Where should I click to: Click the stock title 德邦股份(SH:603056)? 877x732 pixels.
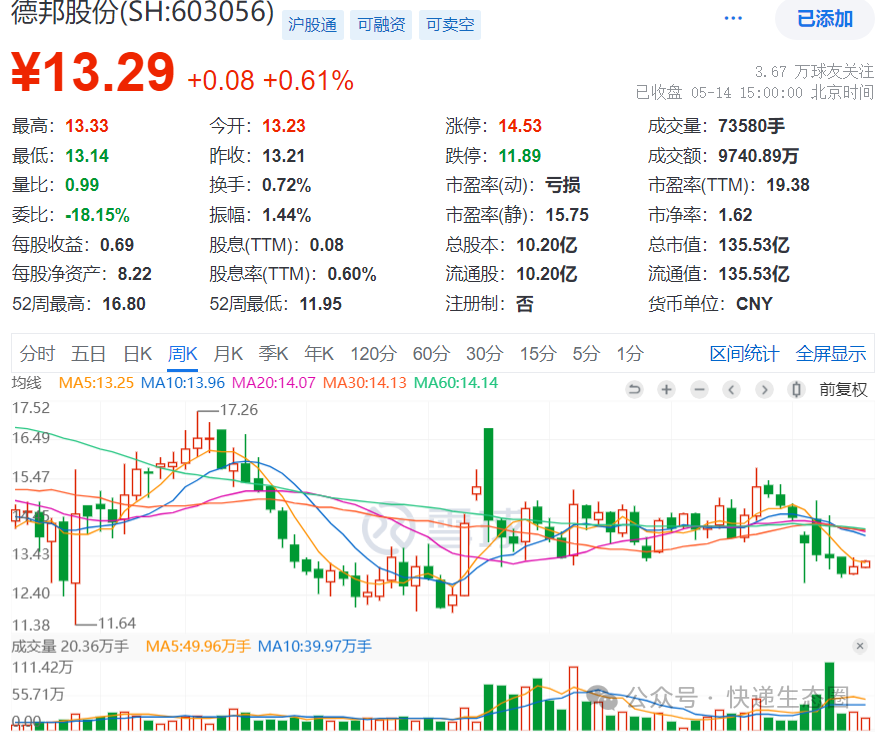tap(143, 12)
